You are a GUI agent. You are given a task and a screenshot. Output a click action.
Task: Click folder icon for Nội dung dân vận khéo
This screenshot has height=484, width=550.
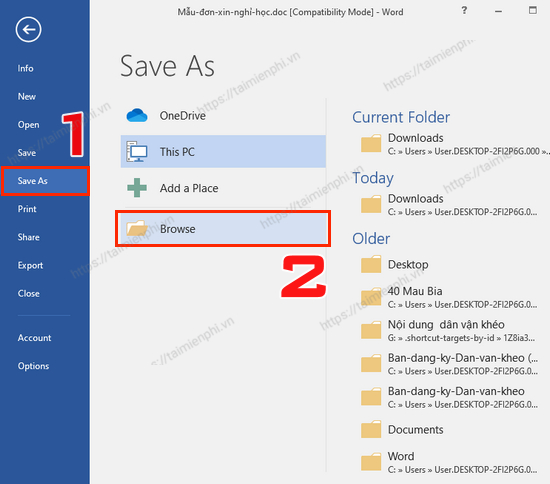pyautogui.click(x=371, y=330)
